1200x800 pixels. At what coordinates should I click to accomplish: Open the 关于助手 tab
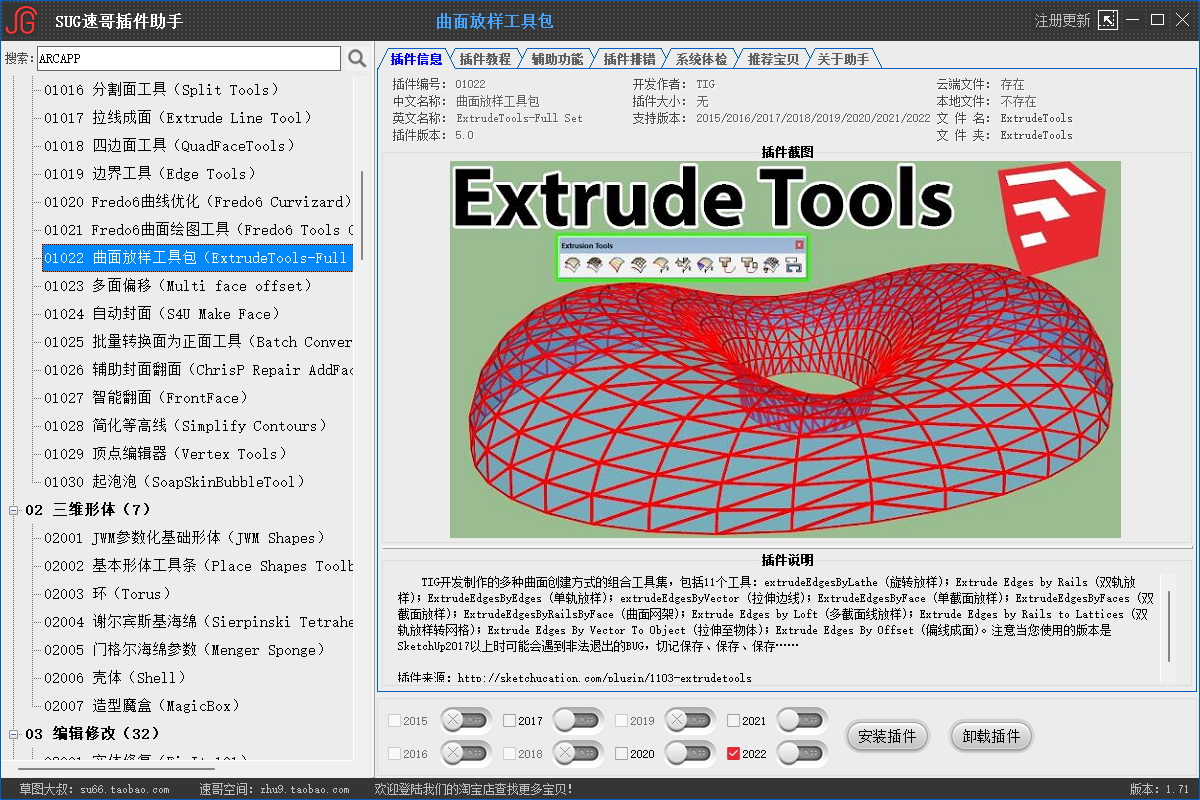843,59
